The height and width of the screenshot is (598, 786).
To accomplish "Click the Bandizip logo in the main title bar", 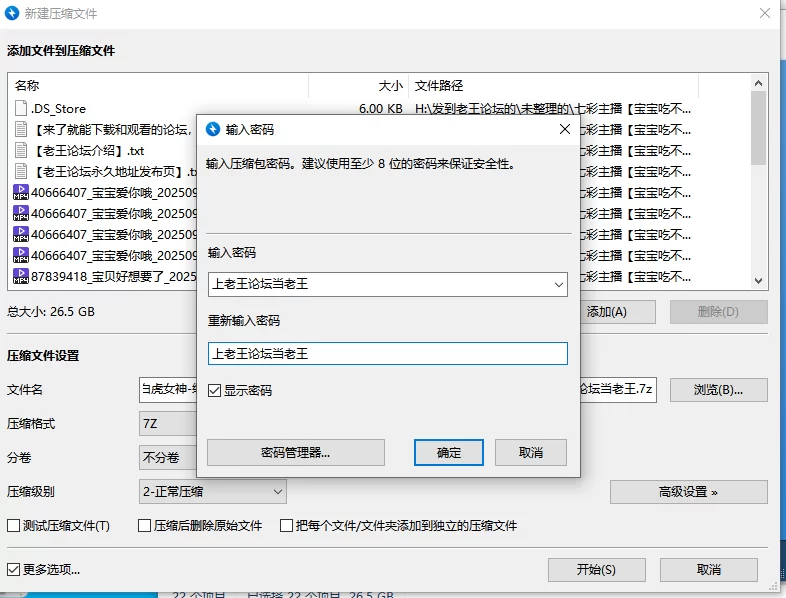I will (12, 13).
